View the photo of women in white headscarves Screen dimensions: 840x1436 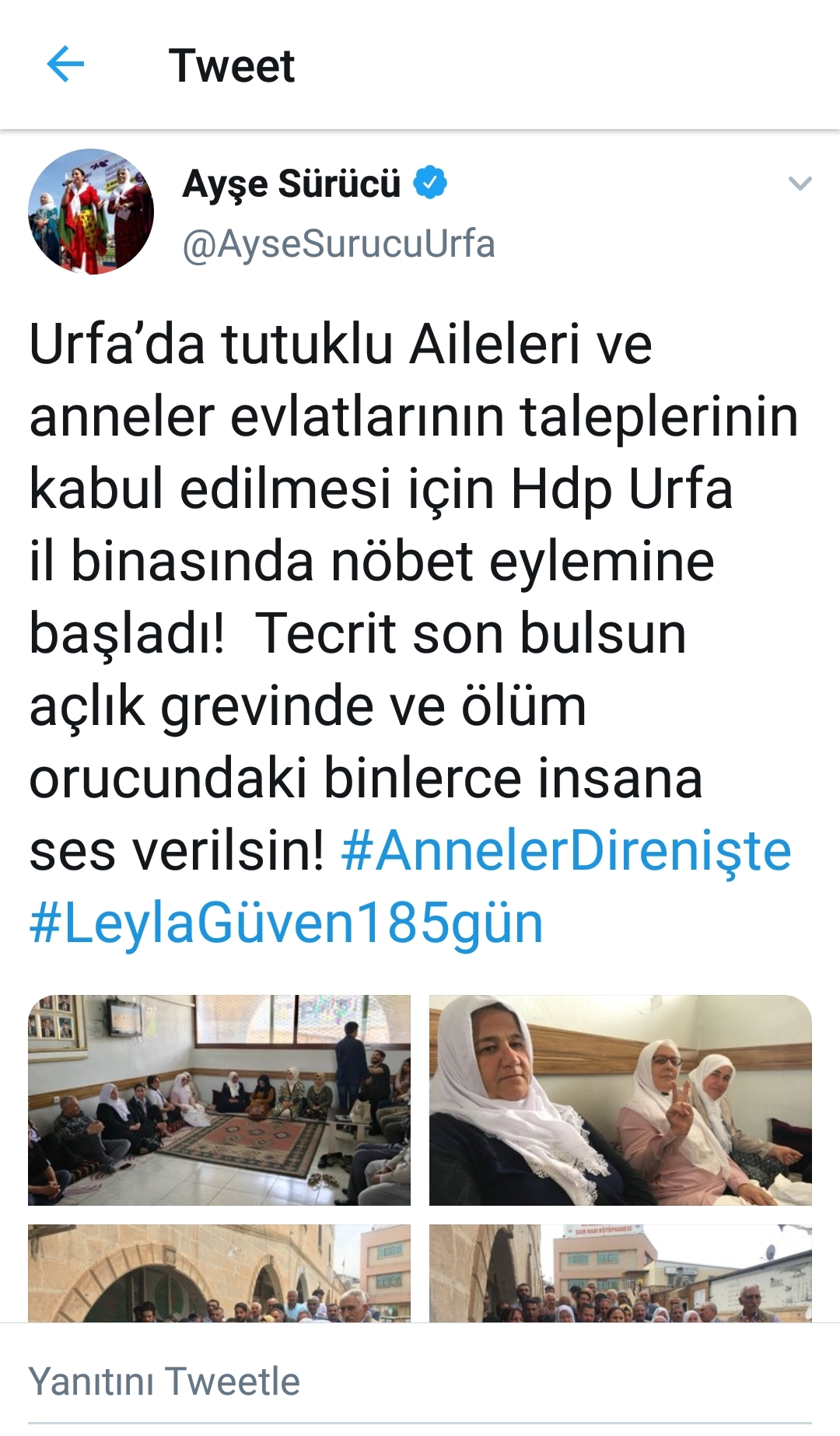(621, 1100)
